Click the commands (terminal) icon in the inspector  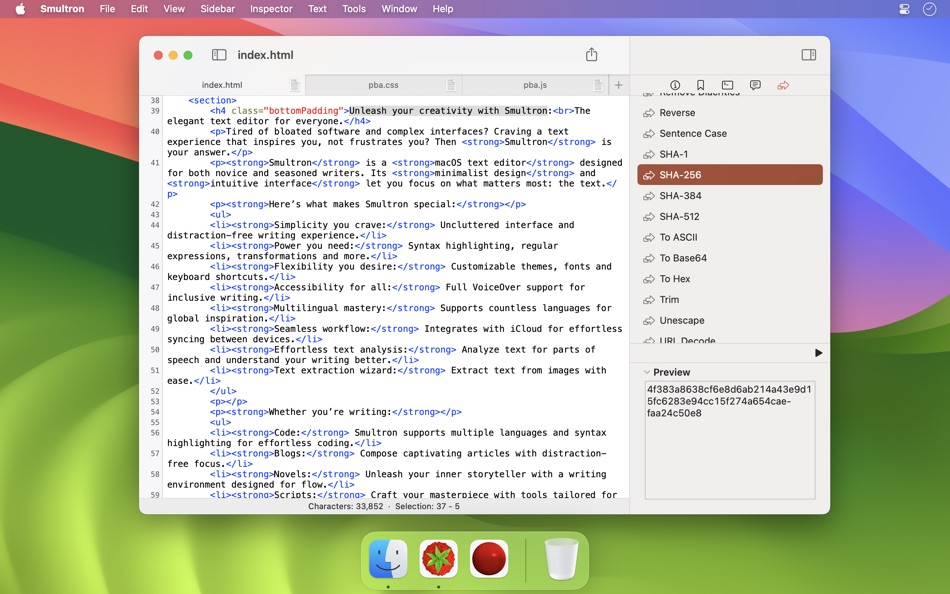click(x=728, y=86)
